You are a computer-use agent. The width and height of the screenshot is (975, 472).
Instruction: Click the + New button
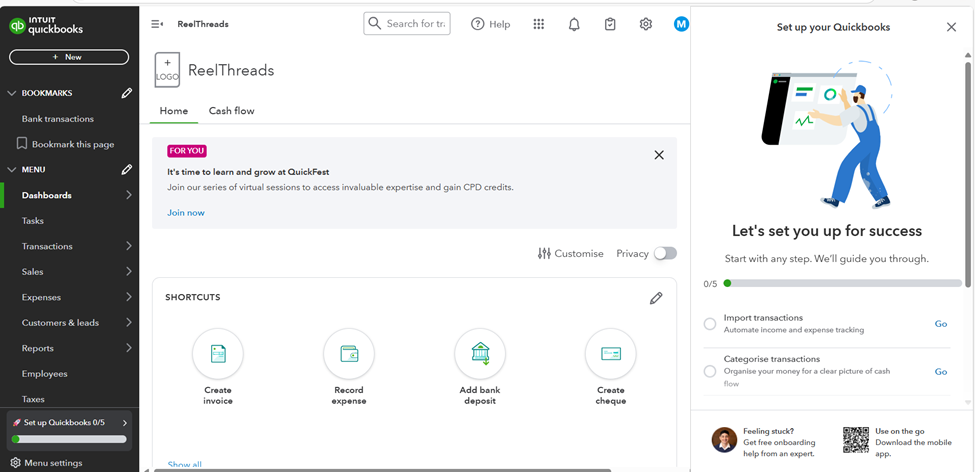[69, 57]
